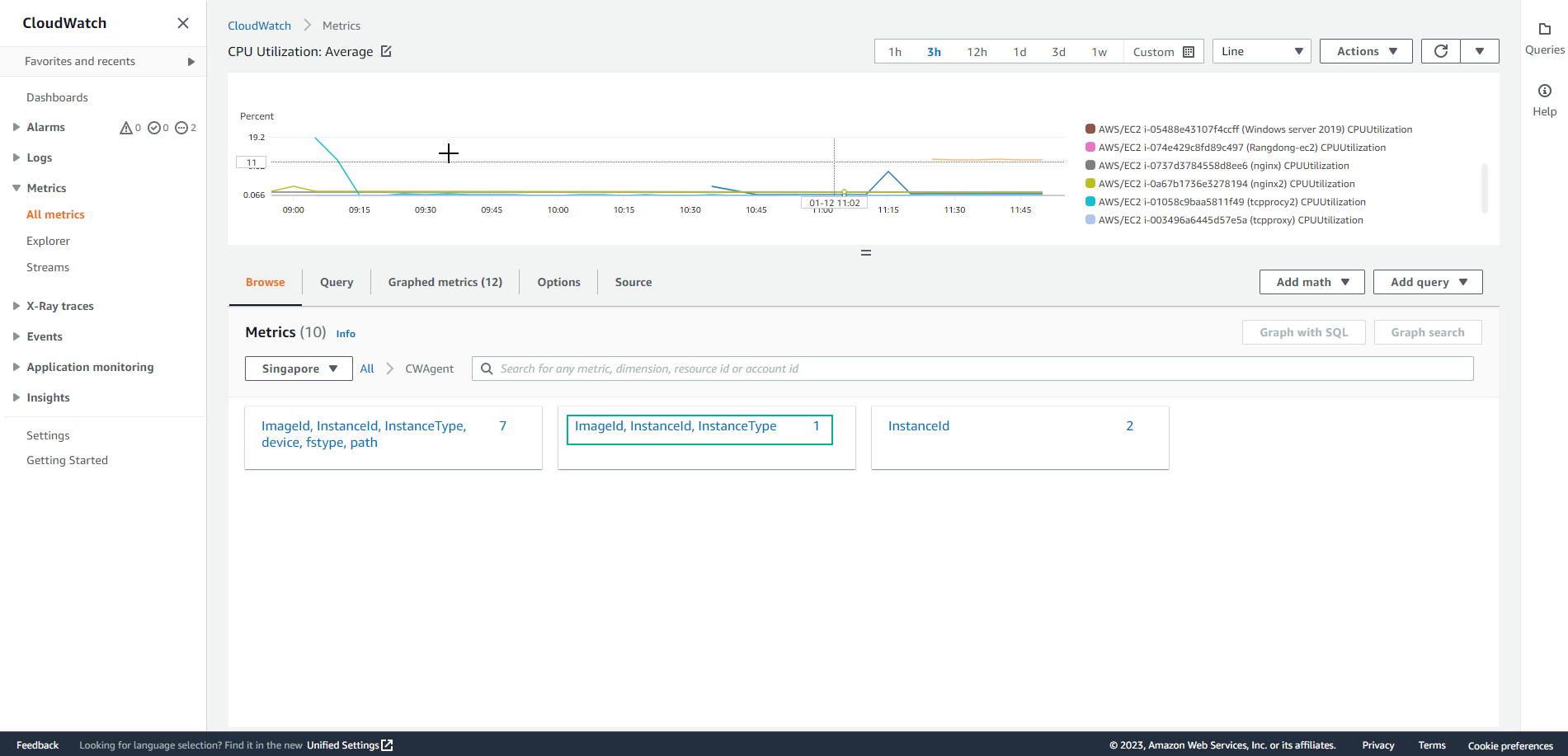Go to Dashboards

click(x=57, y=97)
